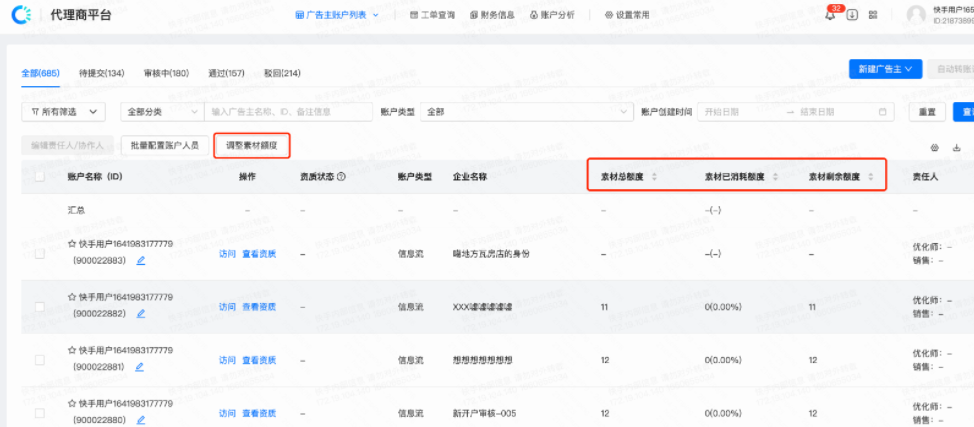Check the row checkbox for 900022881
Screen dimensions: 974x427
40,360
